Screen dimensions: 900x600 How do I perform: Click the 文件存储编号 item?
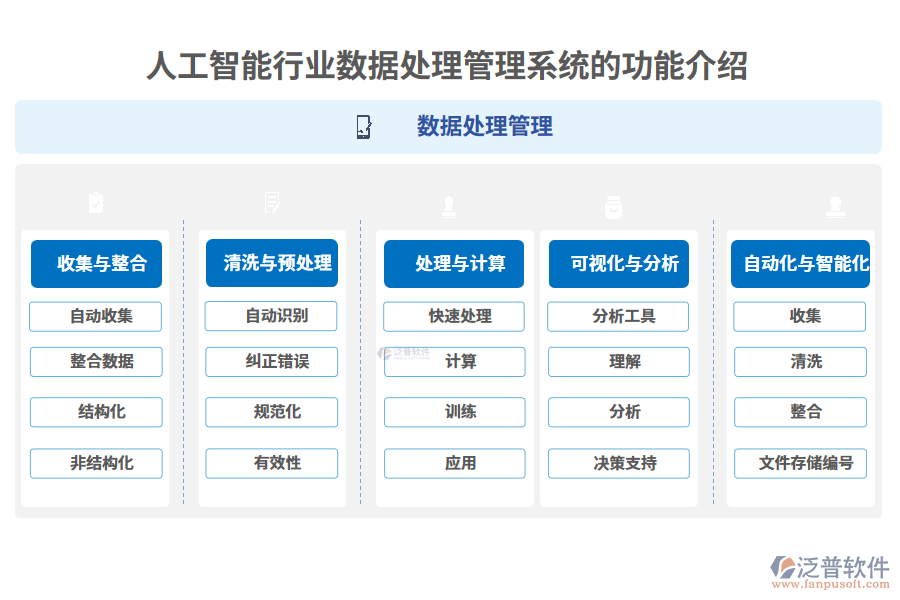[x=800, y=463]
